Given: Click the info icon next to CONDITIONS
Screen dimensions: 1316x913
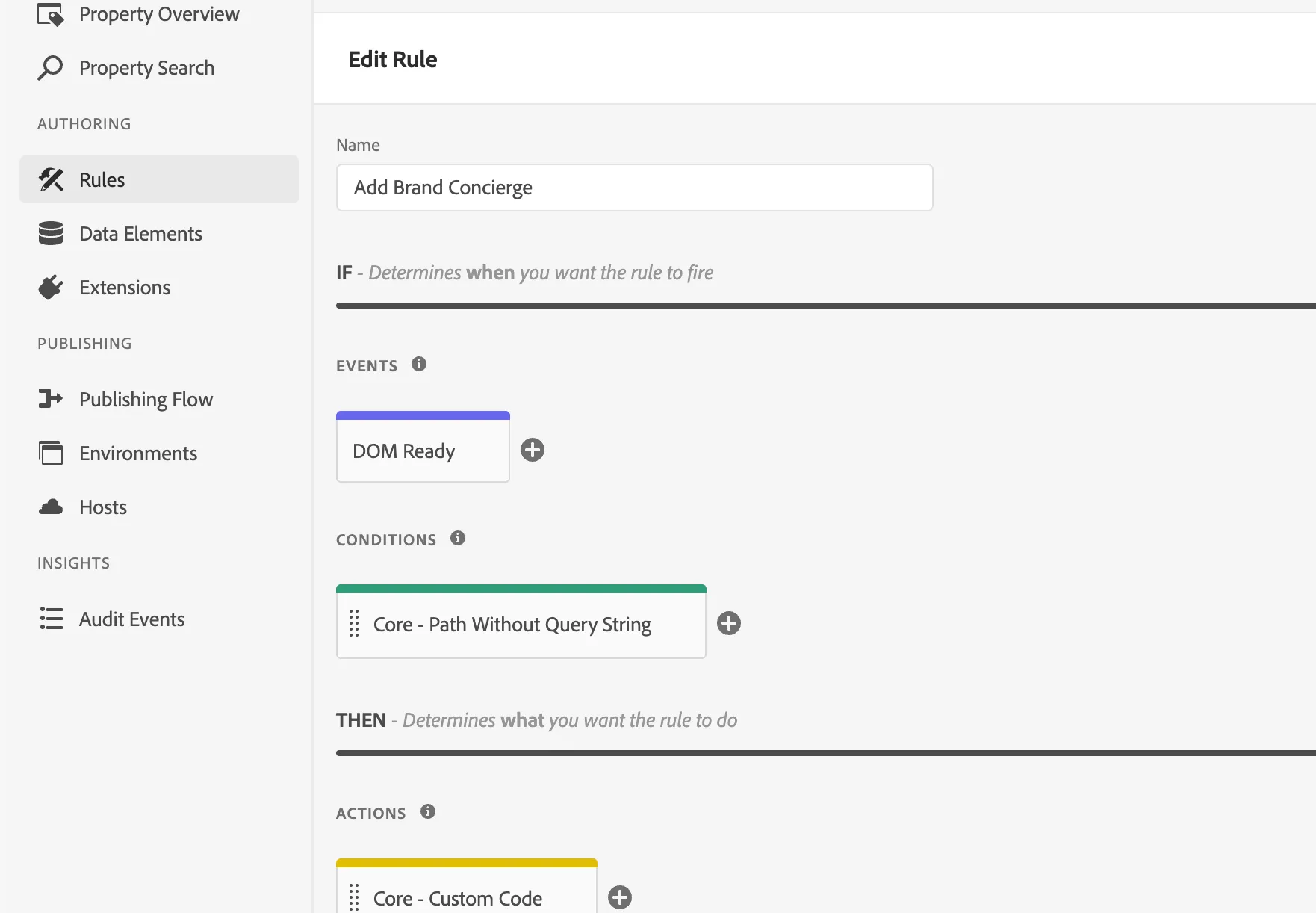Looking at the screenshot, I should (458, 538).
